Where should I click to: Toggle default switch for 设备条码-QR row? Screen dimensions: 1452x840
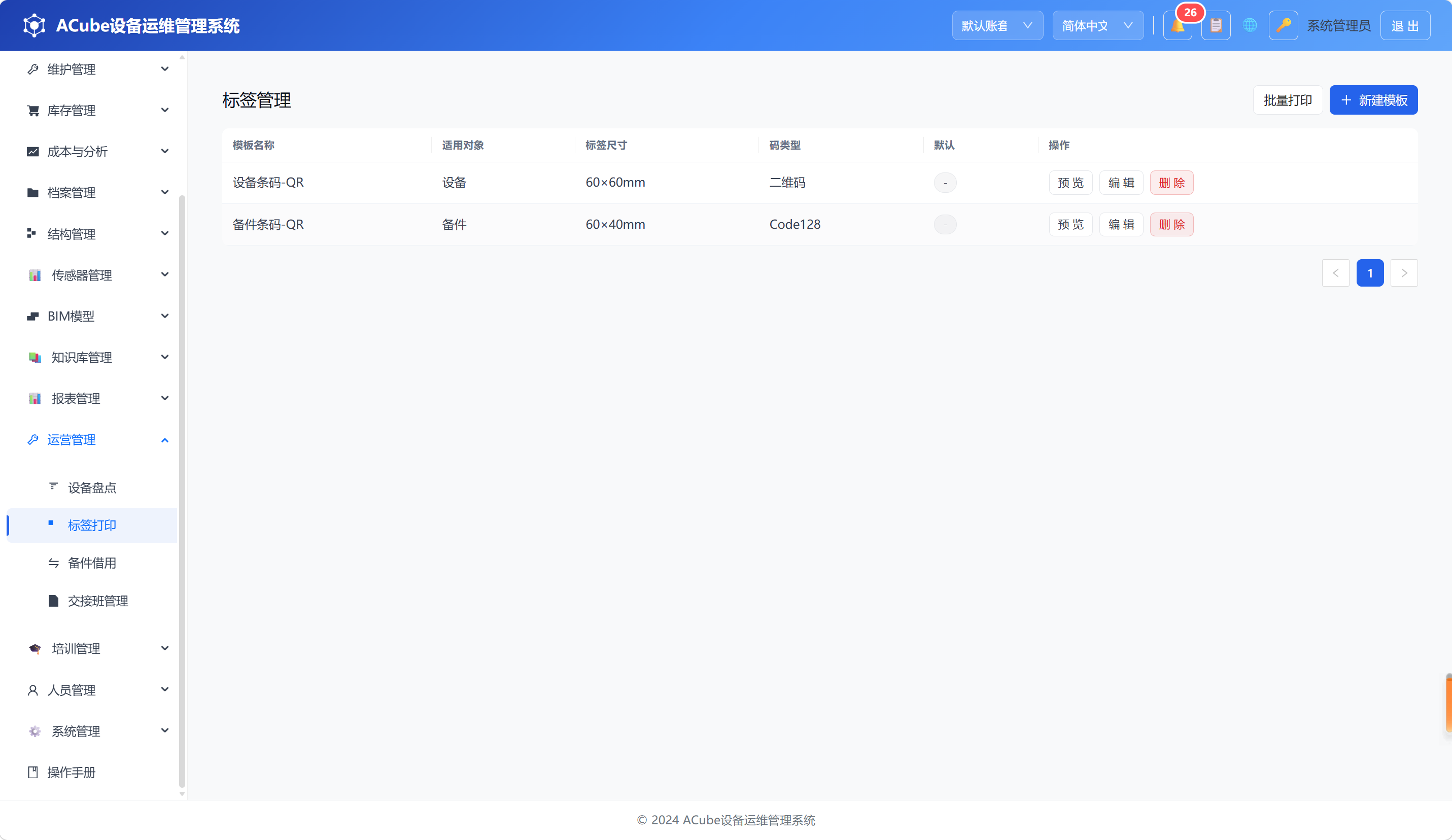coord(945,183)
